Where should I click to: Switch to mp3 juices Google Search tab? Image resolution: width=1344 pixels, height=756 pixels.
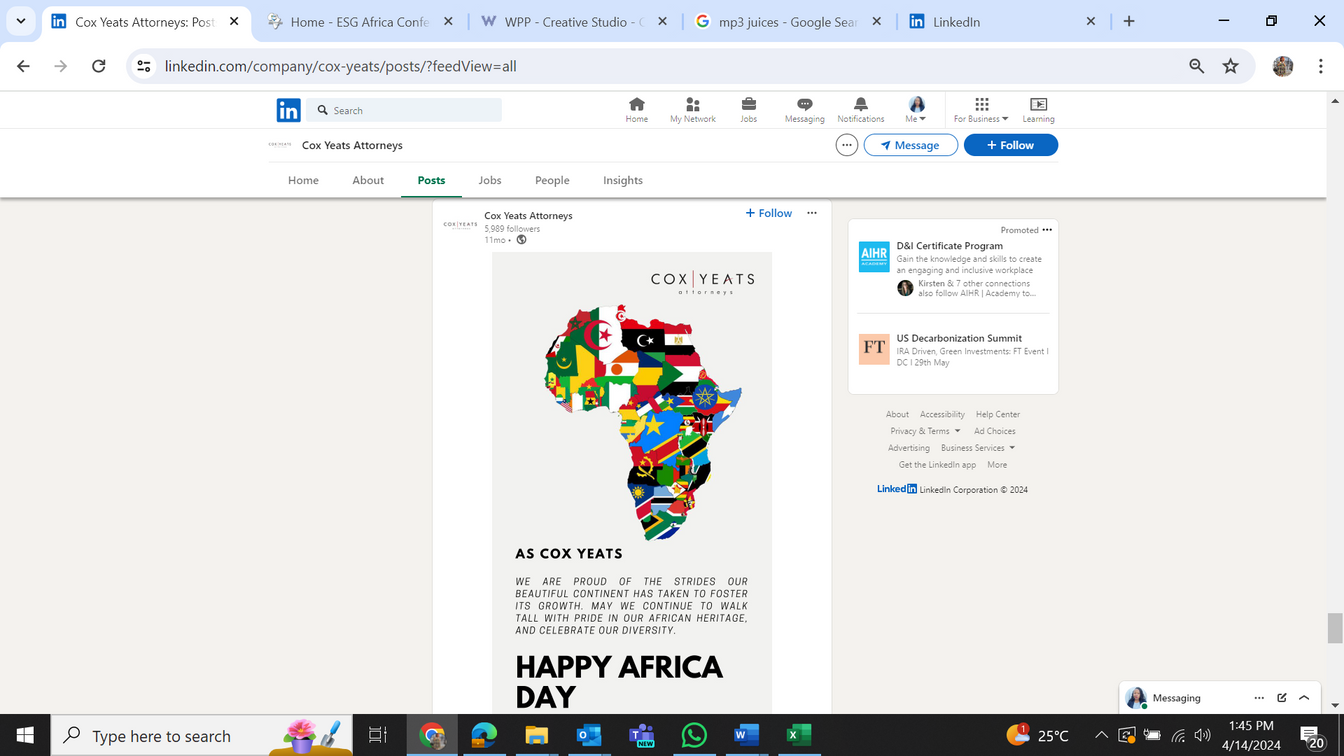coord(788,21)
